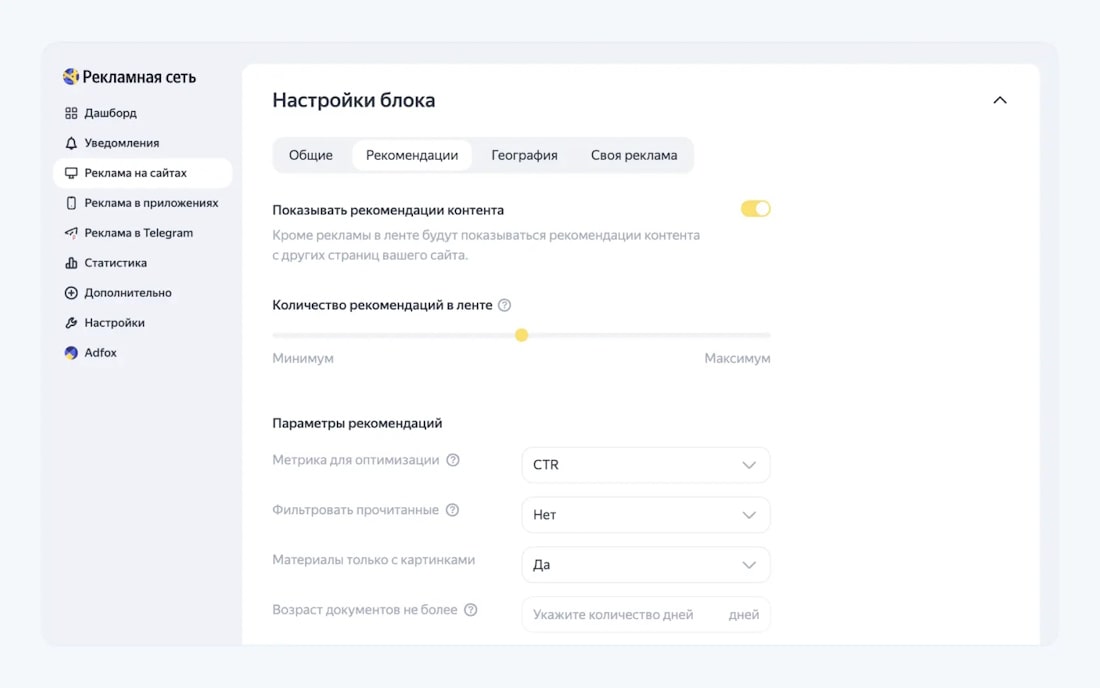This screenshot has width=1100, height=688.
Task: Click the recommendations quantity slider handle
Action: tap(521, 335)
